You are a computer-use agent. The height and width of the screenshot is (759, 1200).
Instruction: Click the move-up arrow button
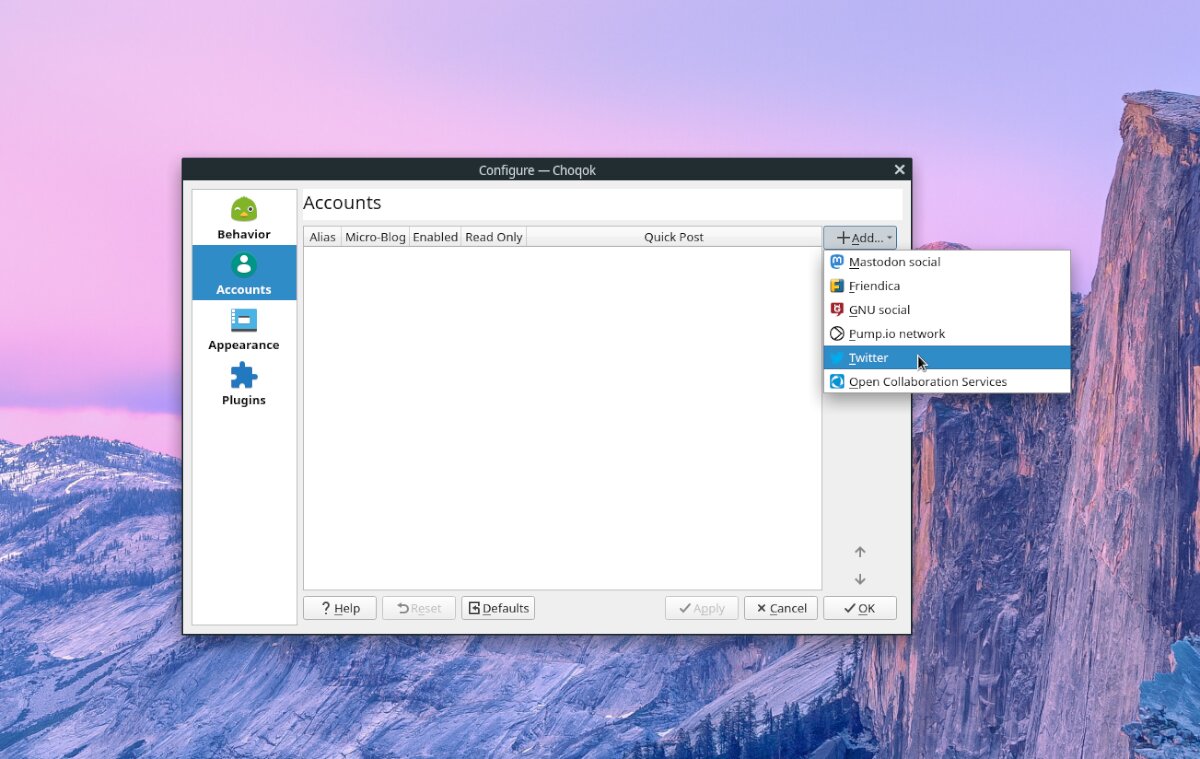[x=859, y=551]
